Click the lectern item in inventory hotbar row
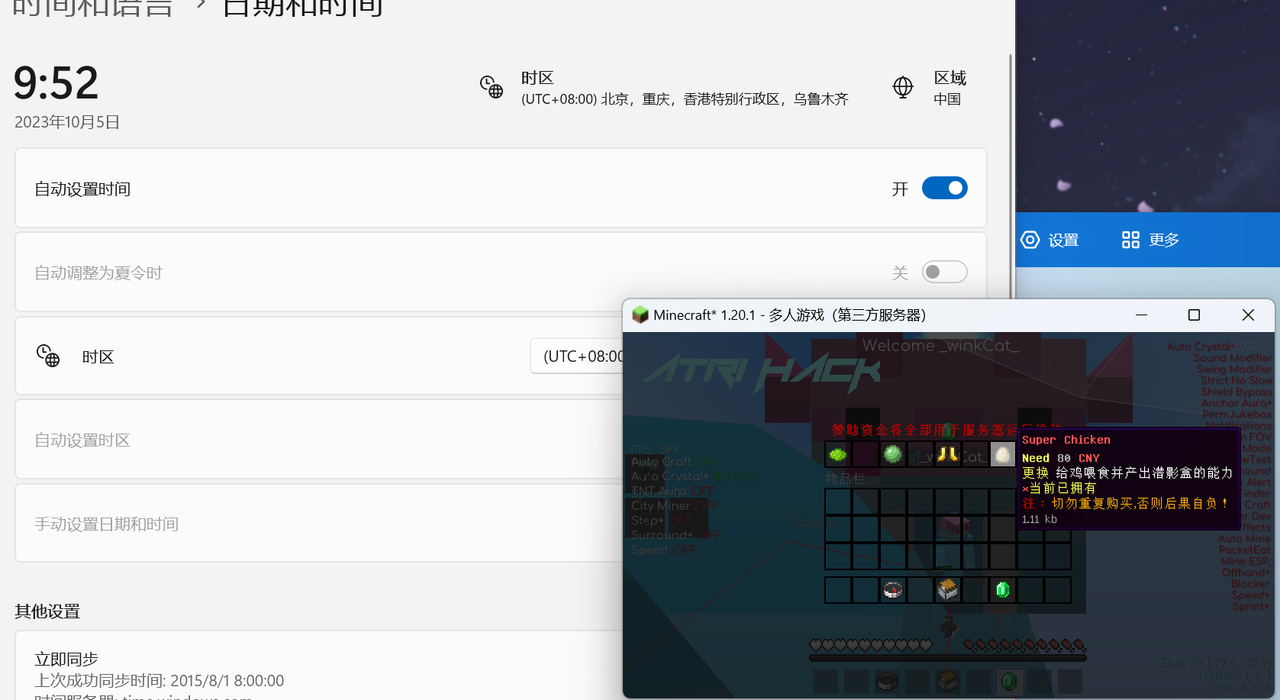1280x700 pixels. coord(948,590)
